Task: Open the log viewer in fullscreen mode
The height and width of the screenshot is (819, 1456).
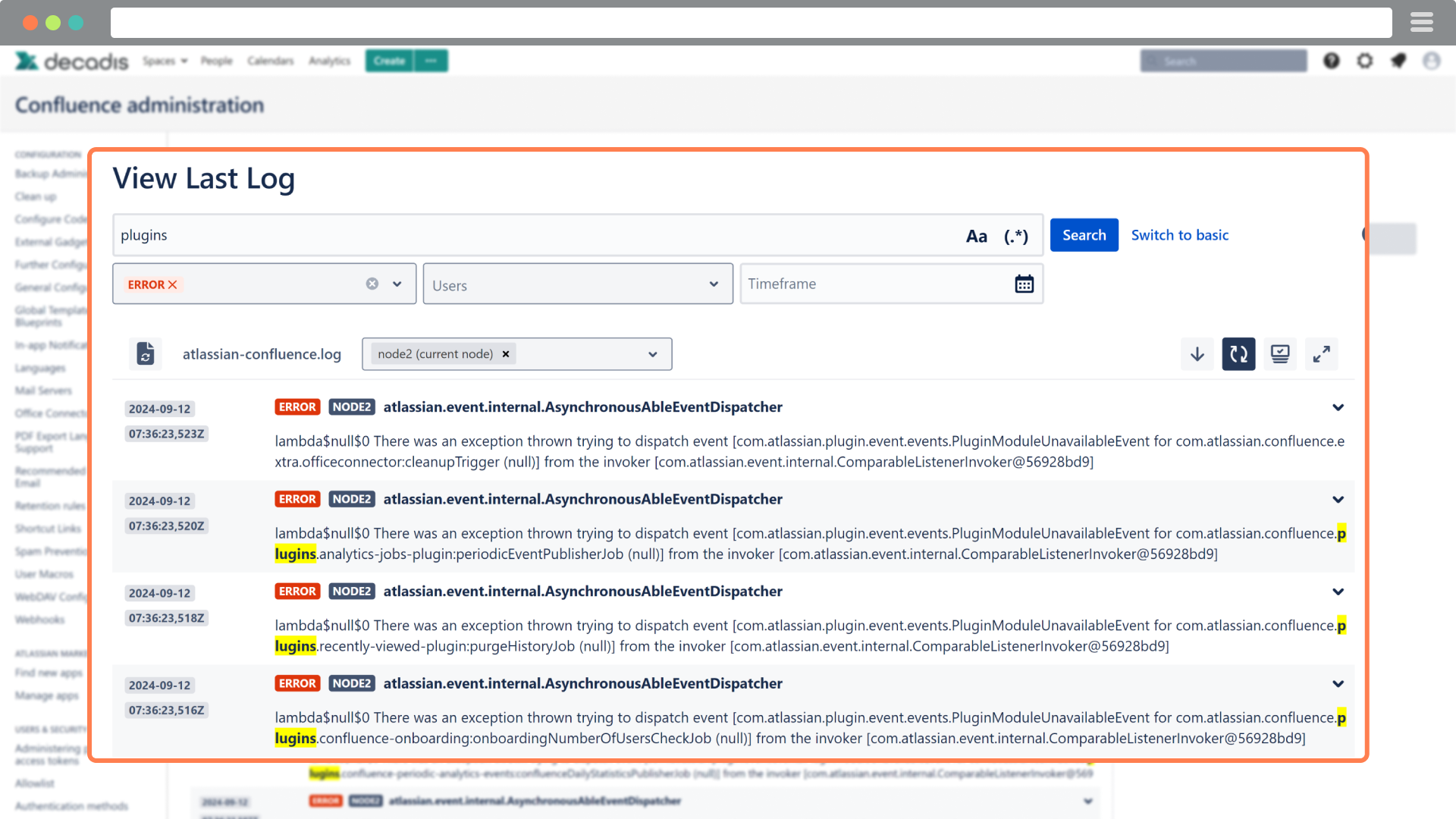Action: [x=1322, y=353]
